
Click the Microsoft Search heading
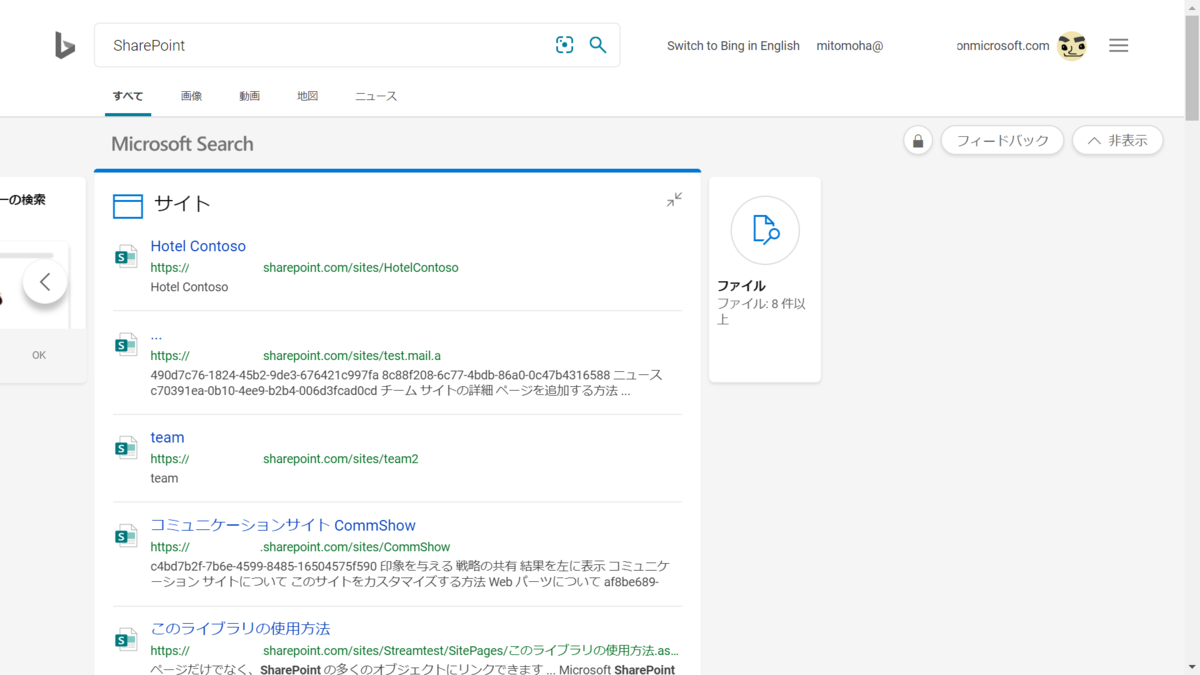coord(182,144)
